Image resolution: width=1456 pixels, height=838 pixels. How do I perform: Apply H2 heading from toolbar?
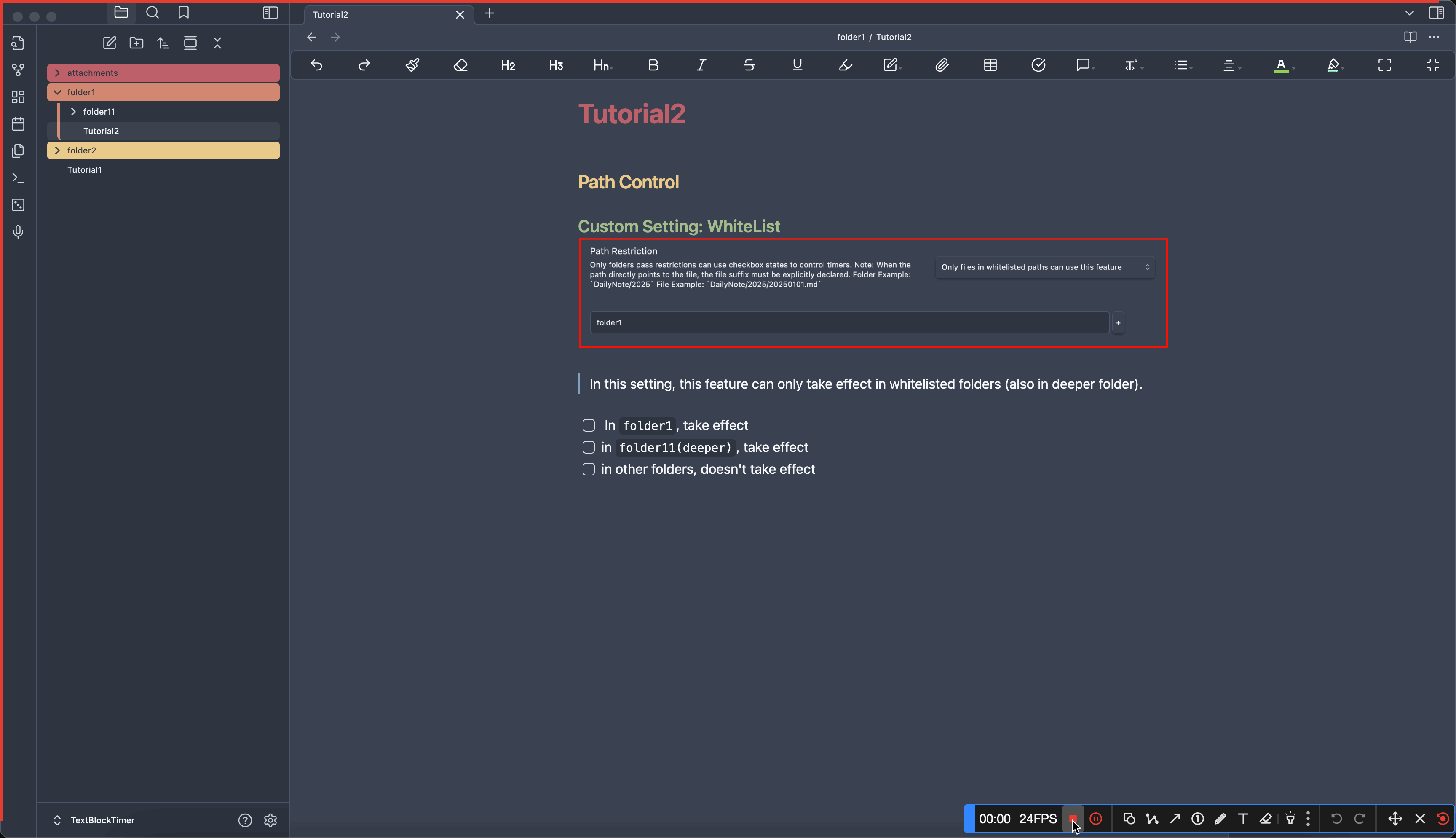pyautogui.click(x=508, y=65)
